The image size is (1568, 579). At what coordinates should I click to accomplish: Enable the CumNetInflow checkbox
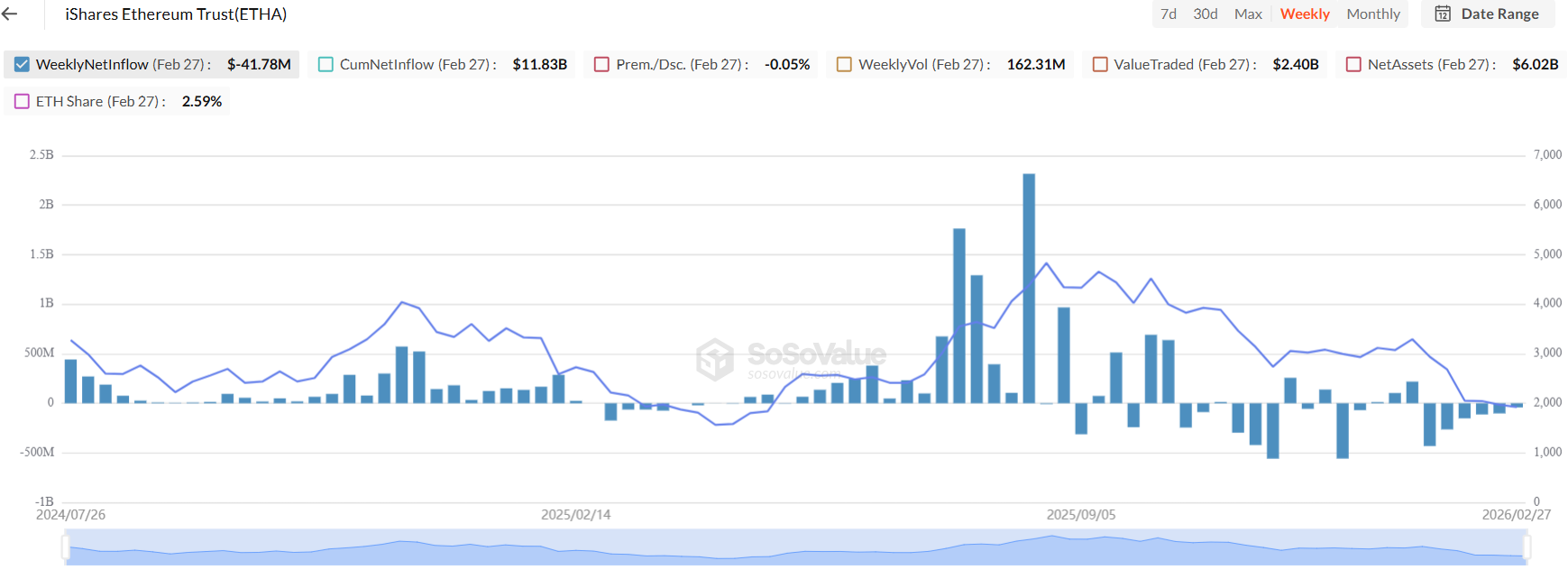(326, 64)
